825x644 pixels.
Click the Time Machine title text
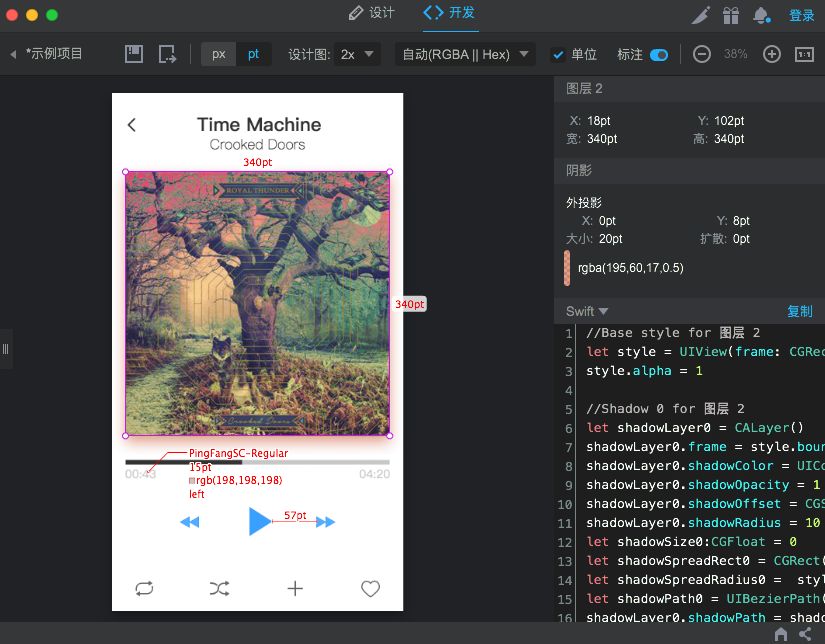(x=259, y=125)
